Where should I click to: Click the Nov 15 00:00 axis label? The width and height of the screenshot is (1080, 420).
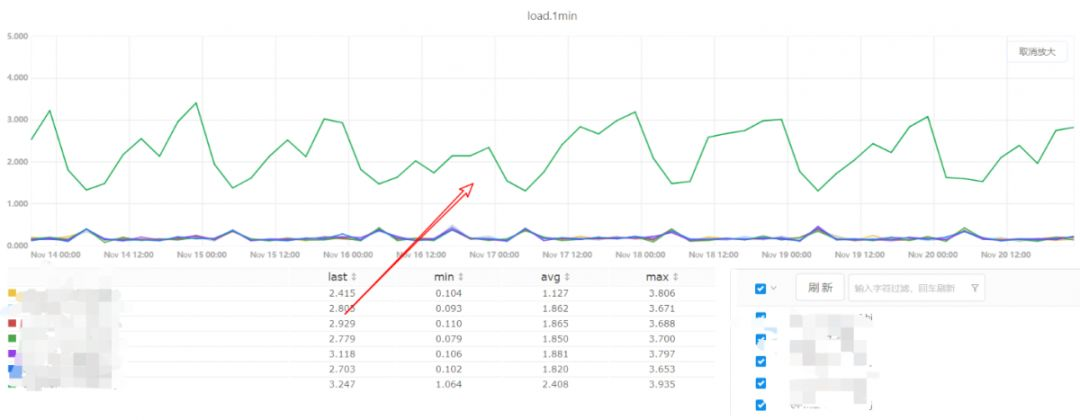[x=202, y=255]
